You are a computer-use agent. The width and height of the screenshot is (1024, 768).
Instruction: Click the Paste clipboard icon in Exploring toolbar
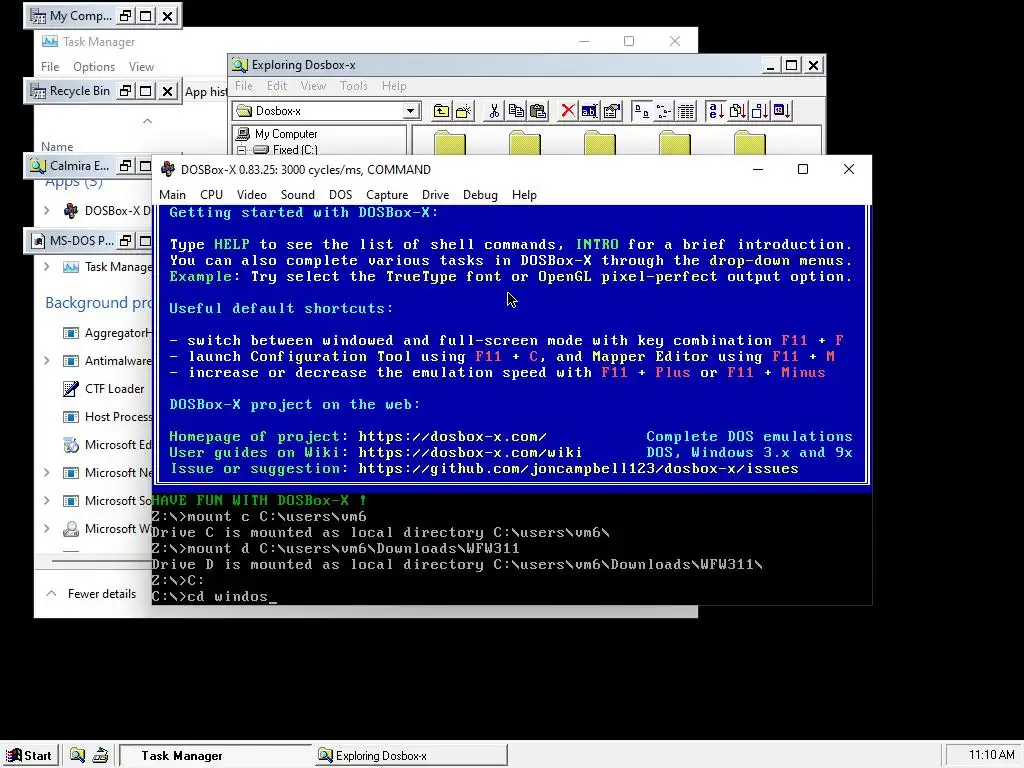point(538,111)
